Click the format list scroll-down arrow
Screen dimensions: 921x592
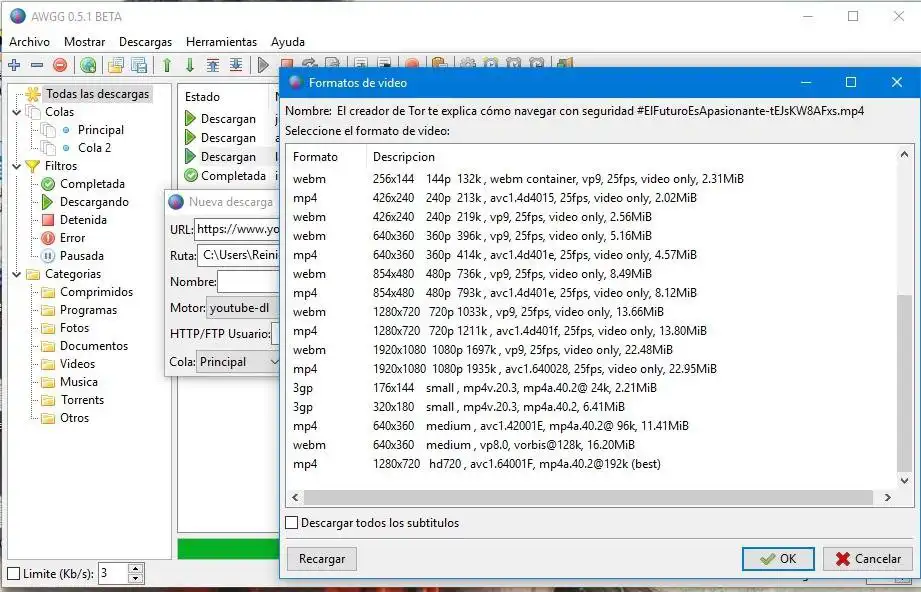pos(905,480)
